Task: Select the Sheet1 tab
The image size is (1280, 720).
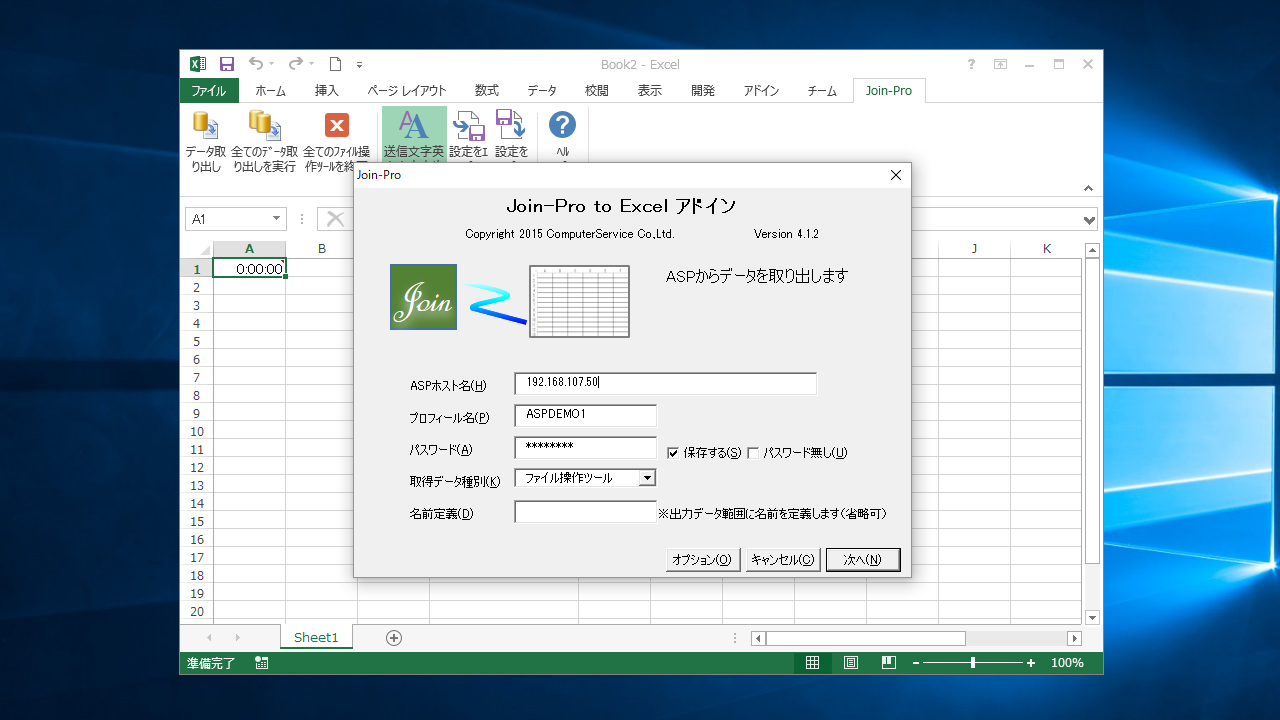Action: point(316,637)
